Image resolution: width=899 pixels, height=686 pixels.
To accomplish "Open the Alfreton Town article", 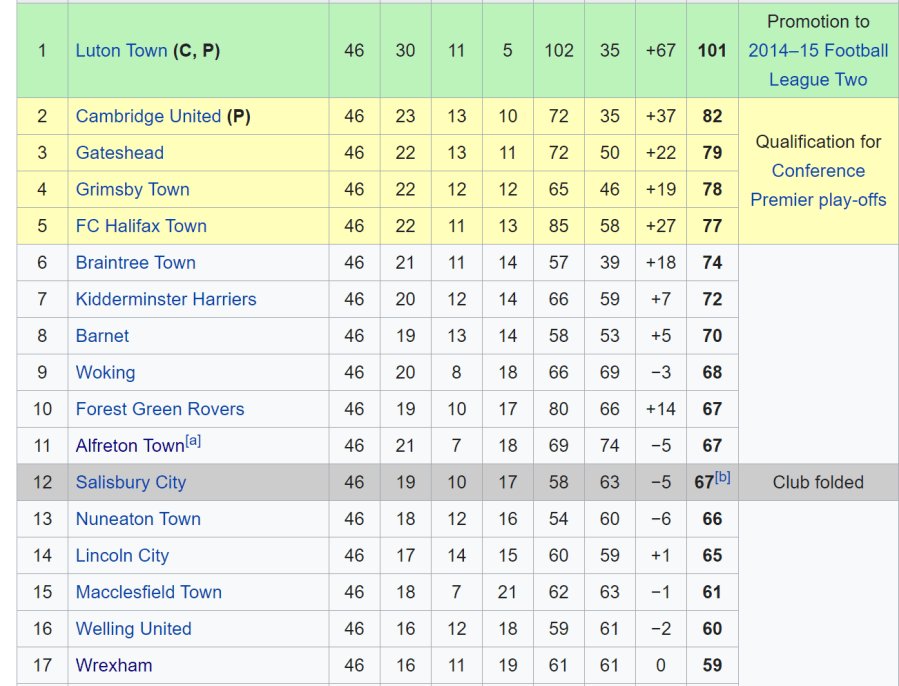I will point(127,445).
